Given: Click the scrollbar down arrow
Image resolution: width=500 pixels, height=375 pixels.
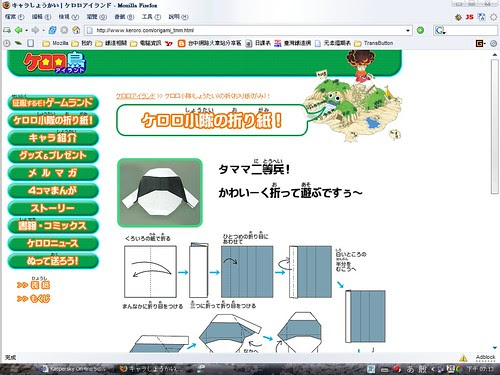Looking at the screenshot, I should [495, 348].
